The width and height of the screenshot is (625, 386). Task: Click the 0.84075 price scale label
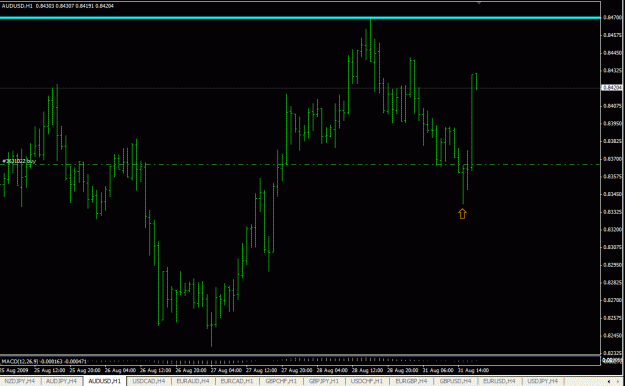(612, 106)
